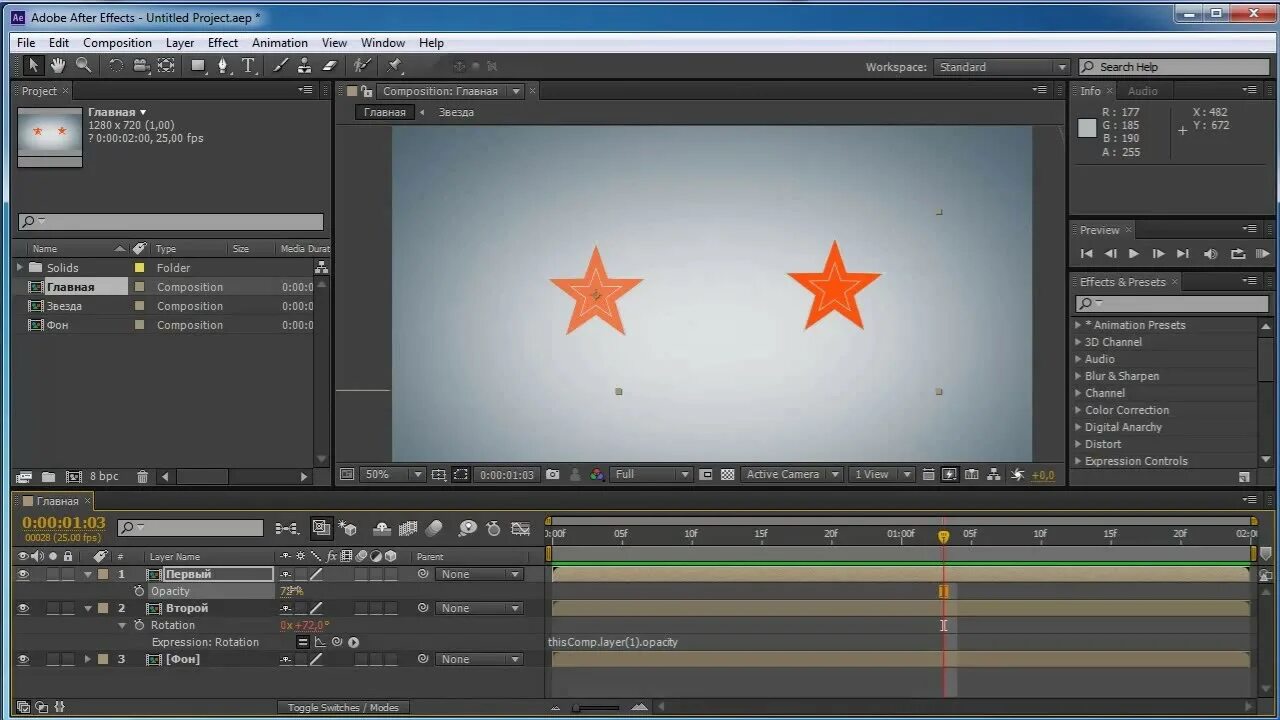Expand the Фон layer twirl arrow
Image resolution: width=1280 pixels, height=720 pixels.
tap(87, 659)
